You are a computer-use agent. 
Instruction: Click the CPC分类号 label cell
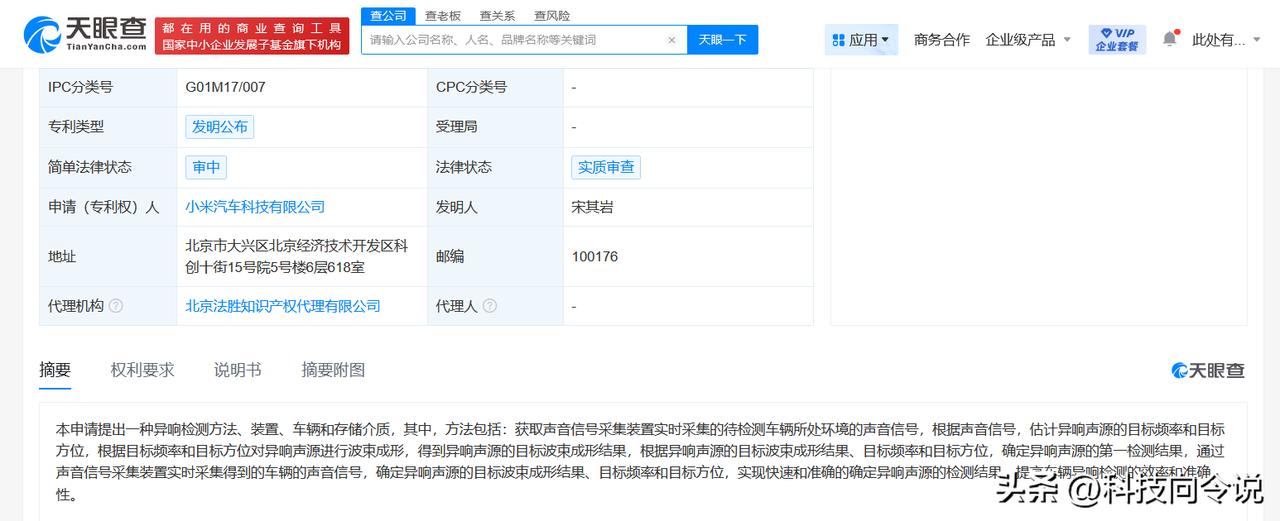click(x=495, y=87)
